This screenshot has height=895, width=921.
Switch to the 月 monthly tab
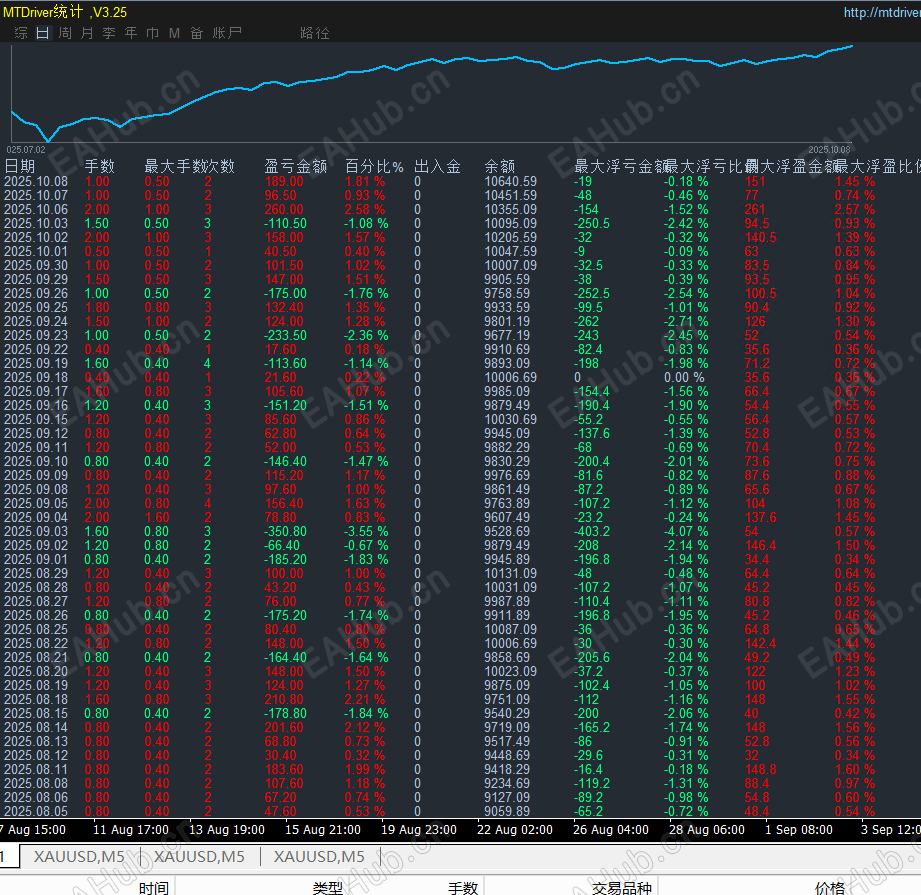coord(87,33)
